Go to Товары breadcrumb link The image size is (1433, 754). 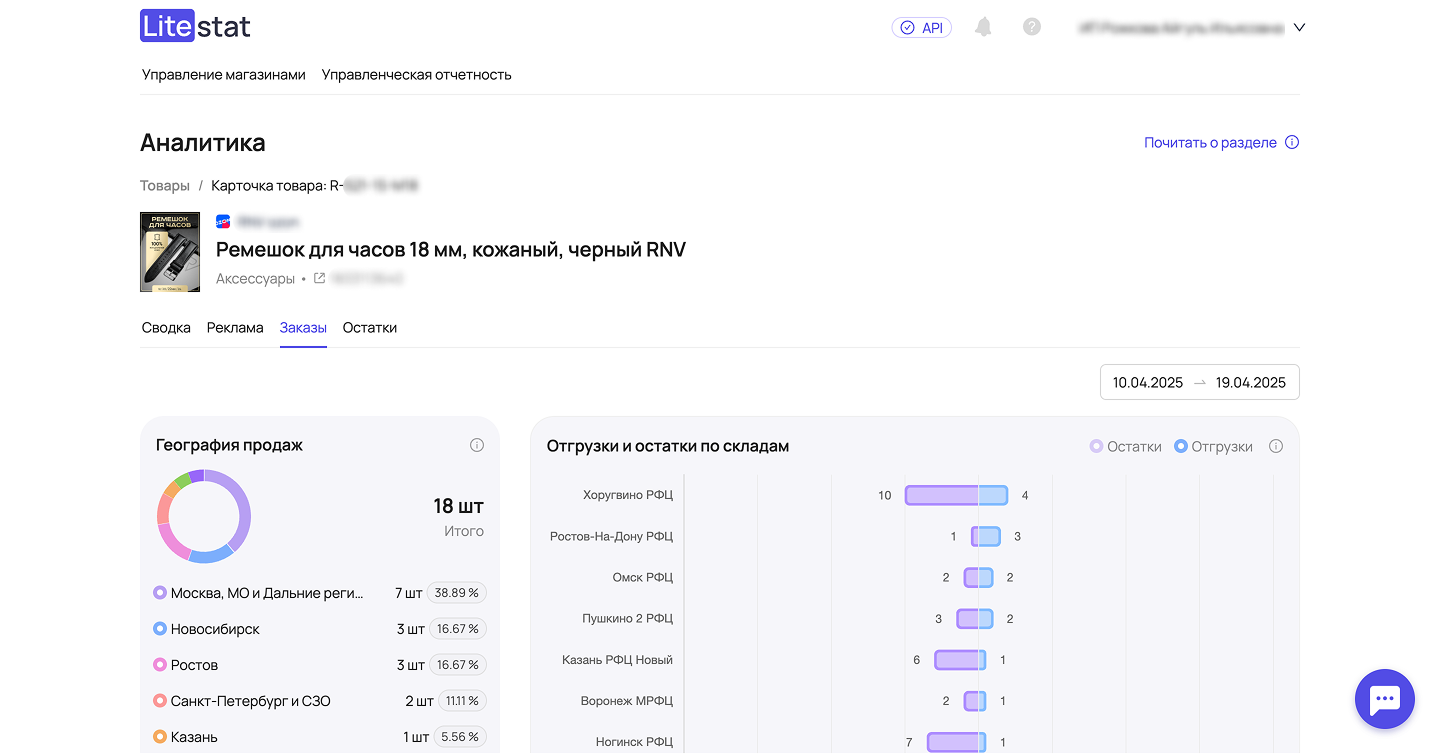[x=165, y=185]
